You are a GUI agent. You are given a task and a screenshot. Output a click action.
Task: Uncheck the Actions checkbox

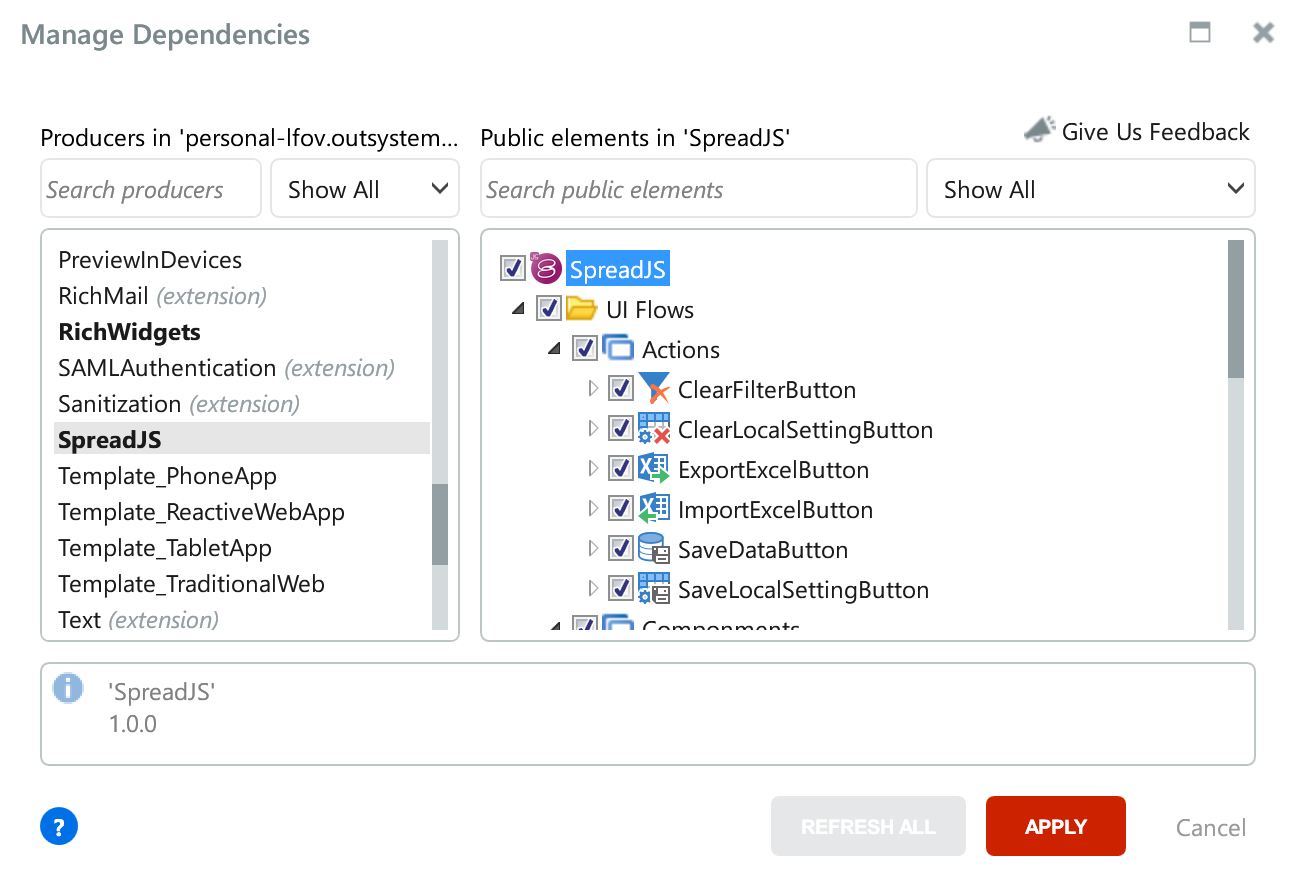tap(585, 349)
